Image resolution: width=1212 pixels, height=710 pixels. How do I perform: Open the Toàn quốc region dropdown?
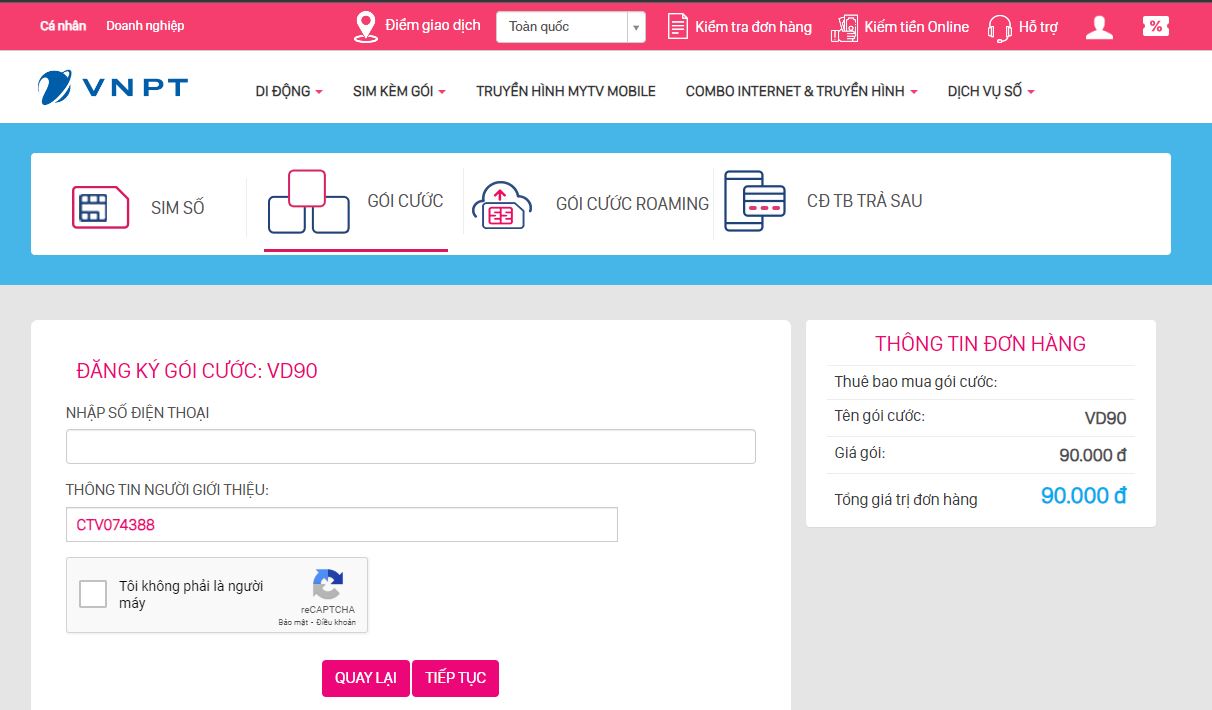click(570, 27)
